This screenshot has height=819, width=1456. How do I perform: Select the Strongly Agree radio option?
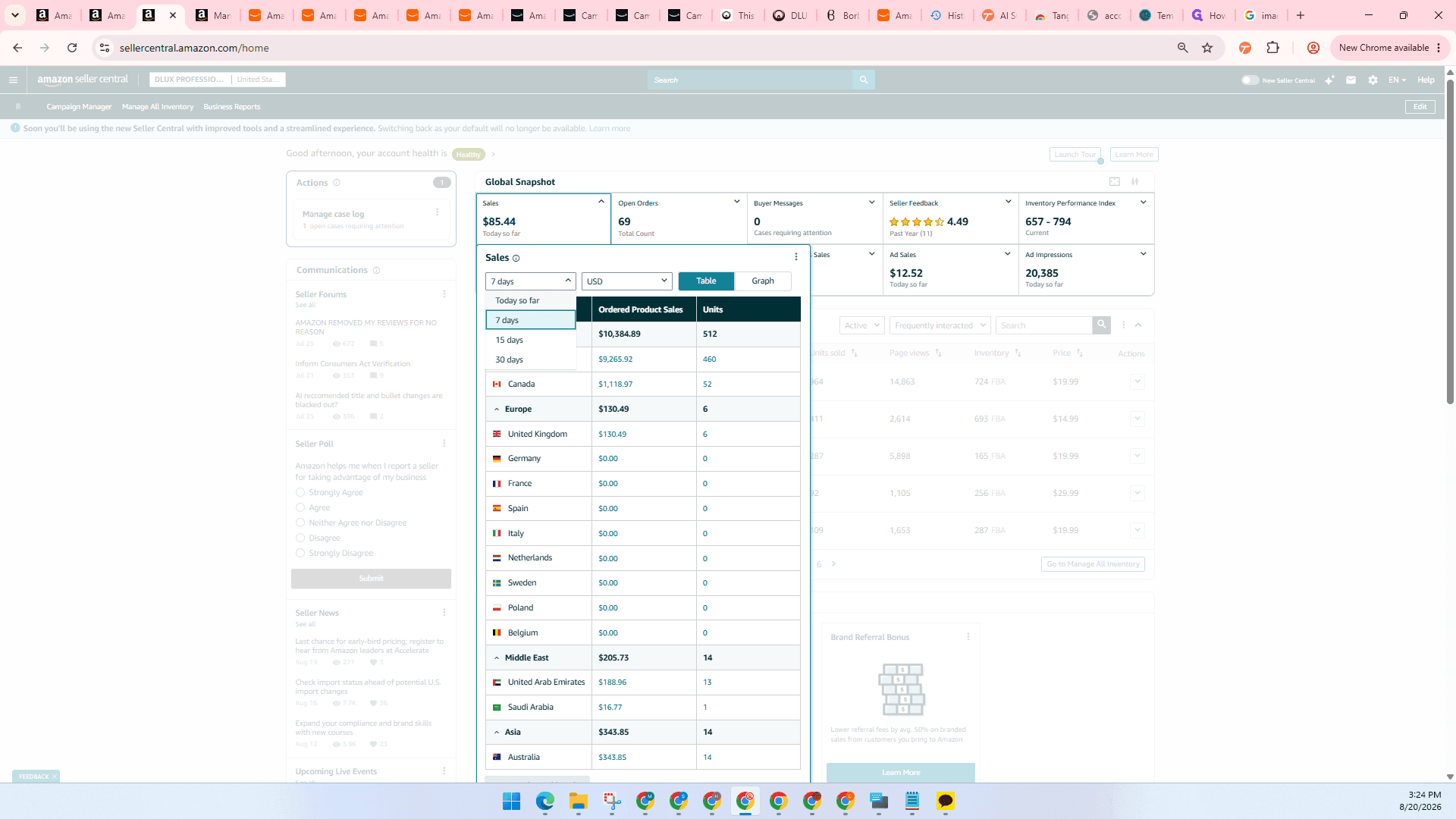click(x=300, y=492)
